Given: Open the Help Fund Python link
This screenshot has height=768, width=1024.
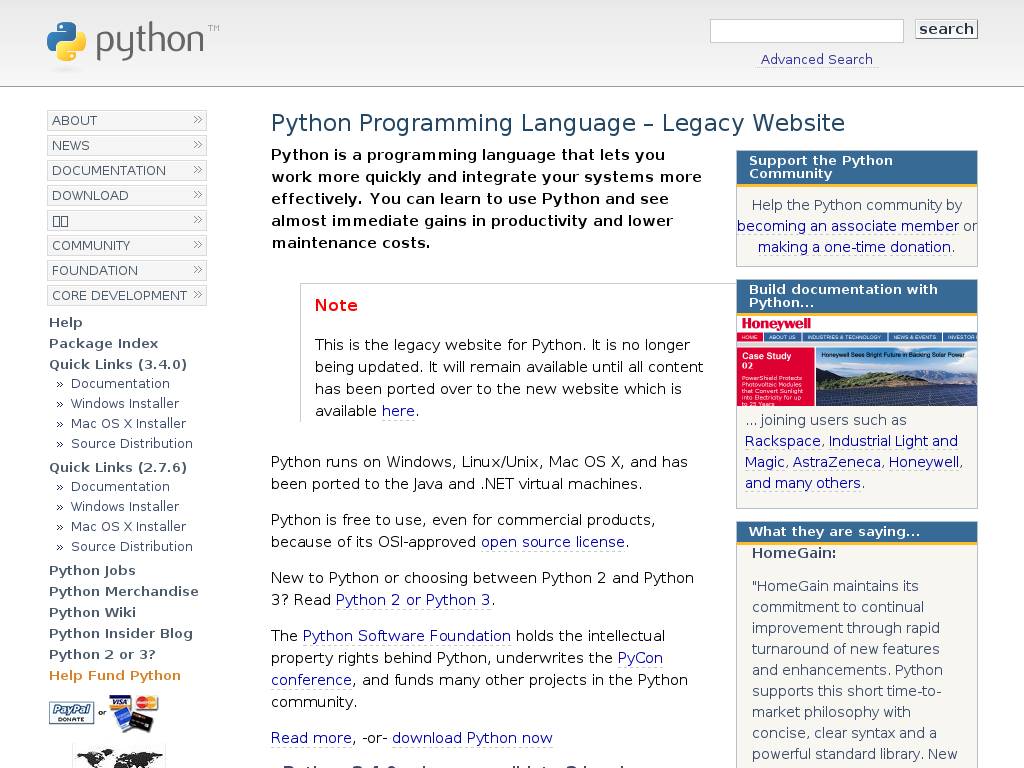Looking at the screenshot, I should coord(115,675).
